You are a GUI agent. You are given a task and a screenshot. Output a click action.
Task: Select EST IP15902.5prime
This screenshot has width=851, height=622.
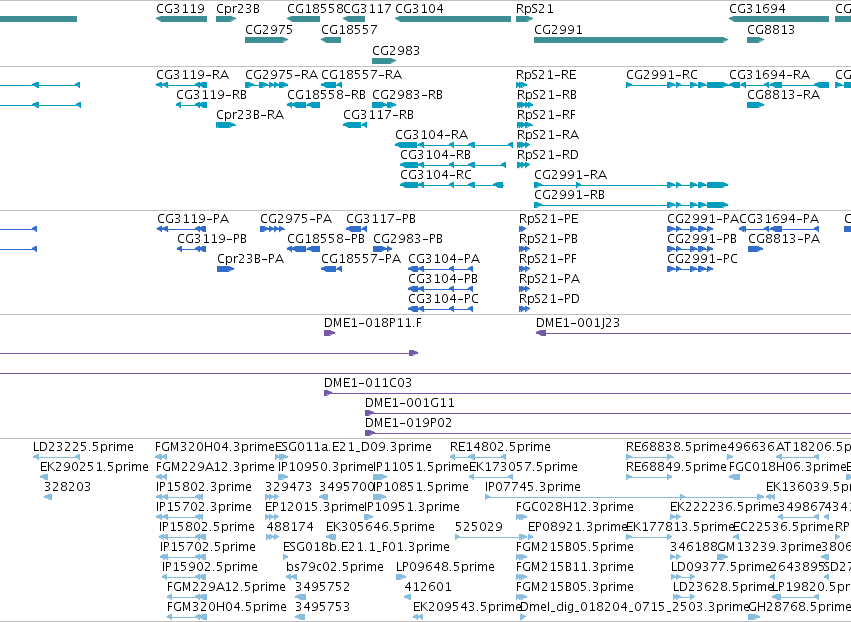[184, 577]
